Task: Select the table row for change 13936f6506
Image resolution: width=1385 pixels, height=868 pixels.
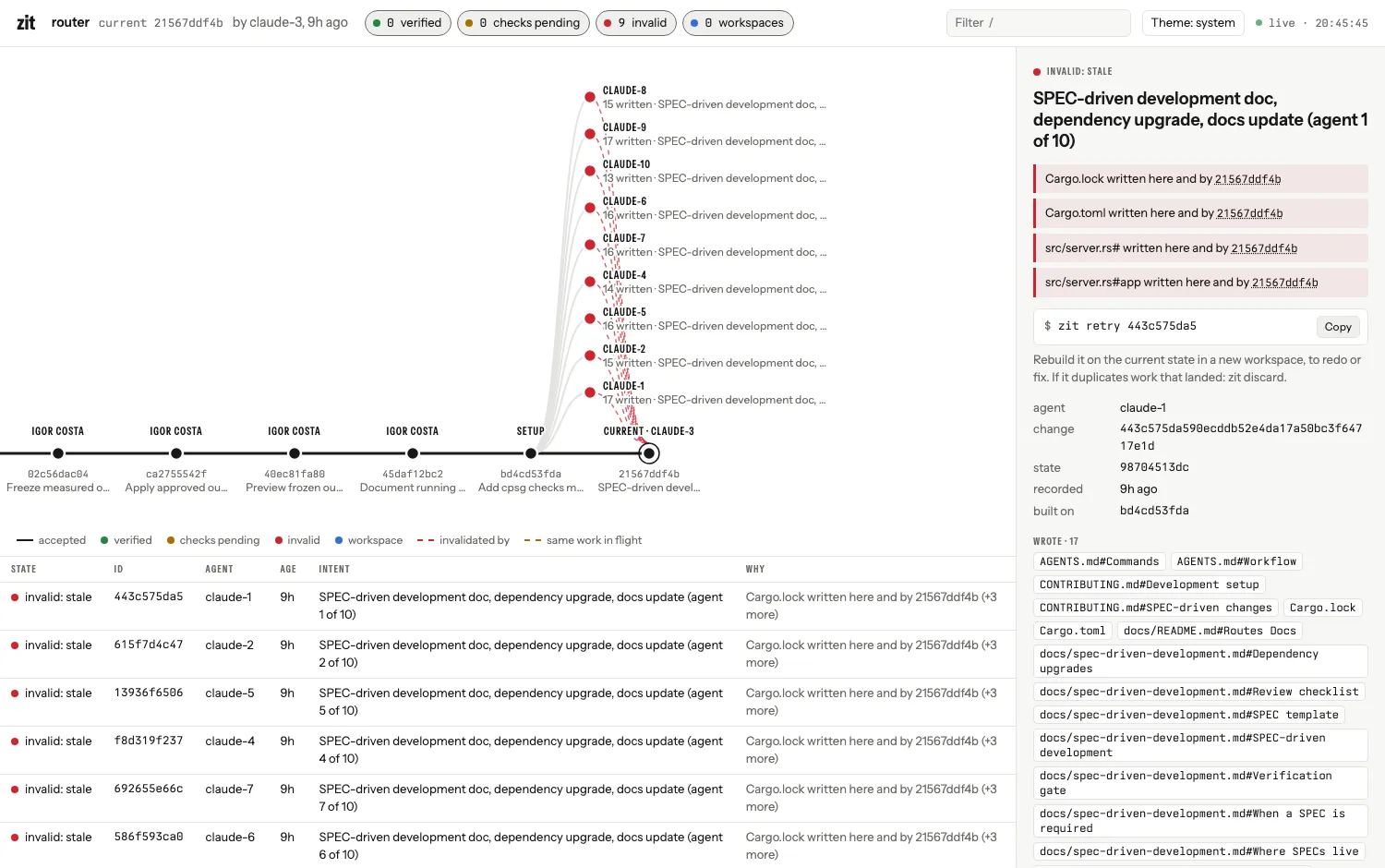Action: coord(508,703)
